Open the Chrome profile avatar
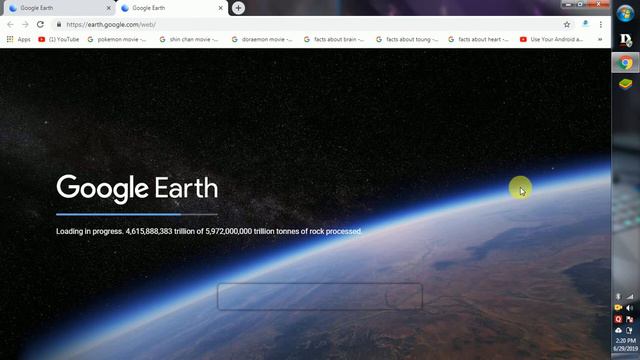Viewport: 640px width, 360px height. tap(585, 24)
